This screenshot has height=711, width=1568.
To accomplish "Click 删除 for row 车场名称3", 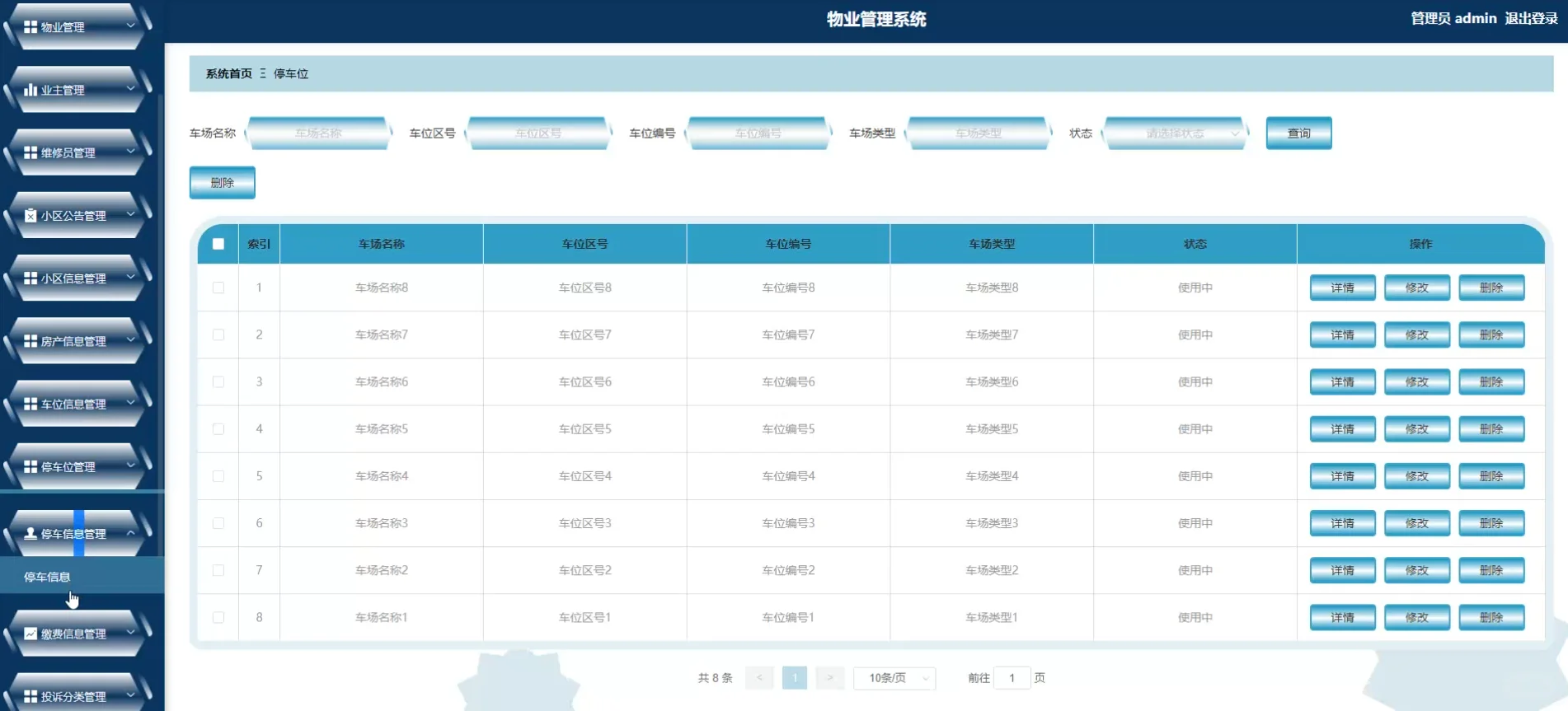I will click(x=1491, y=523).
